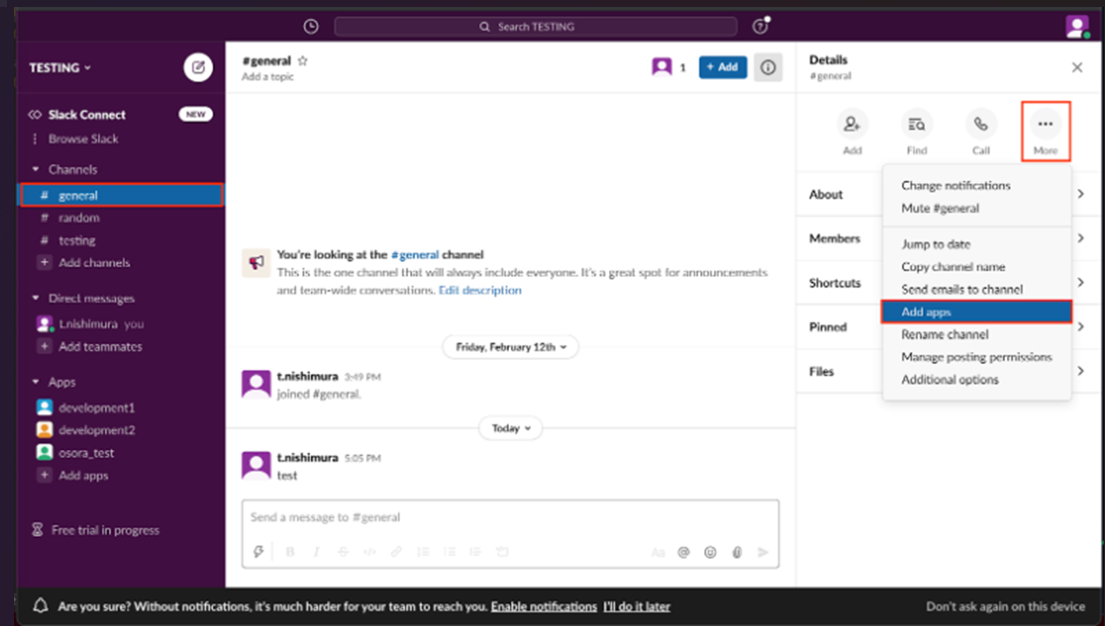Send the message with the arrow icon
This screenshot has width=1105, height=626.
[x=763, y=552]
